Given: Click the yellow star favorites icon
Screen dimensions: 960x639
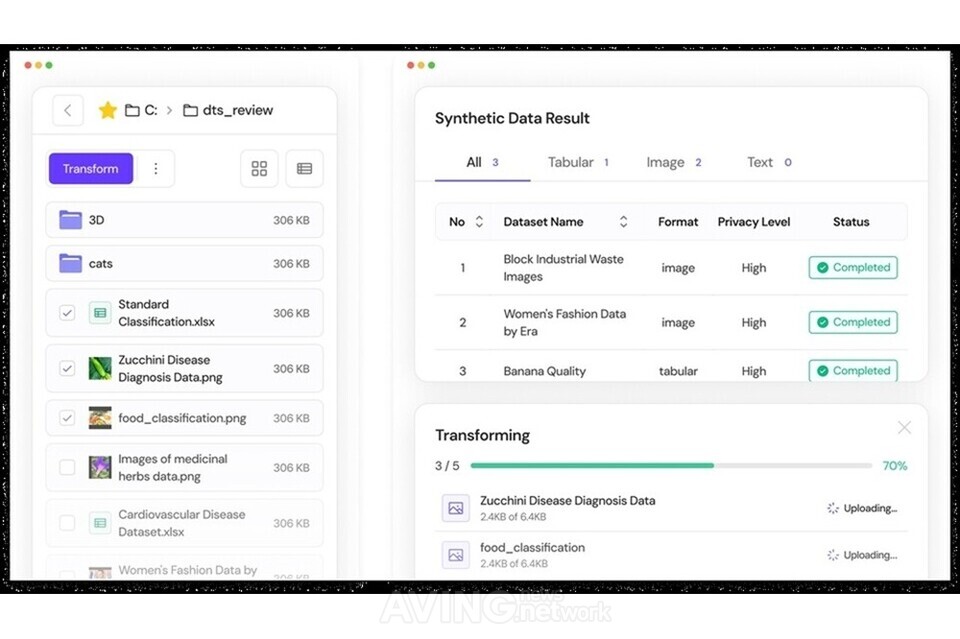Looking at the screenshot, I should click(x=107, y=110).
